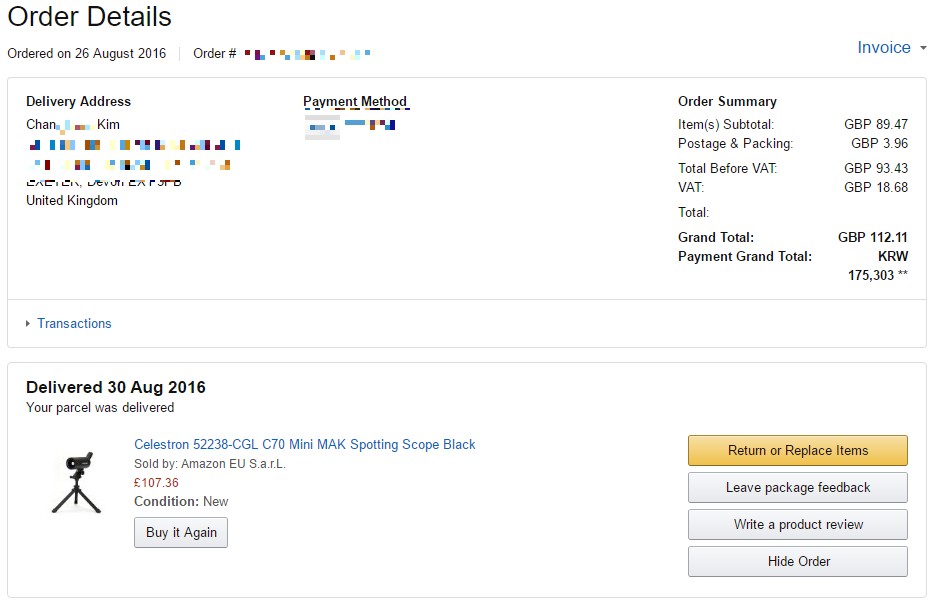Click Write a product review button
947x614 pixels.
tap(797, 525)
